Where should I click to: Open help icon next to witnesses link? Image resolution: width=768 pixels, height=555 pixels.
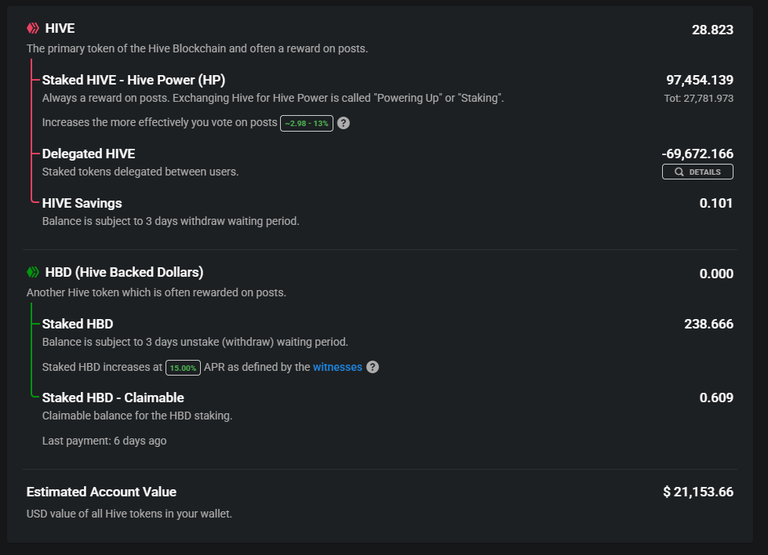point(372,367)
